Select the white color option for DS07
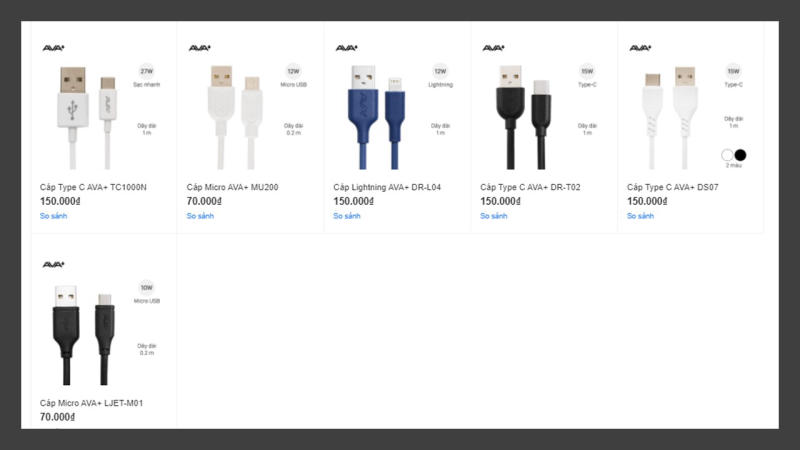This screenshot has width=800, height=450. (x=727, y=155)
